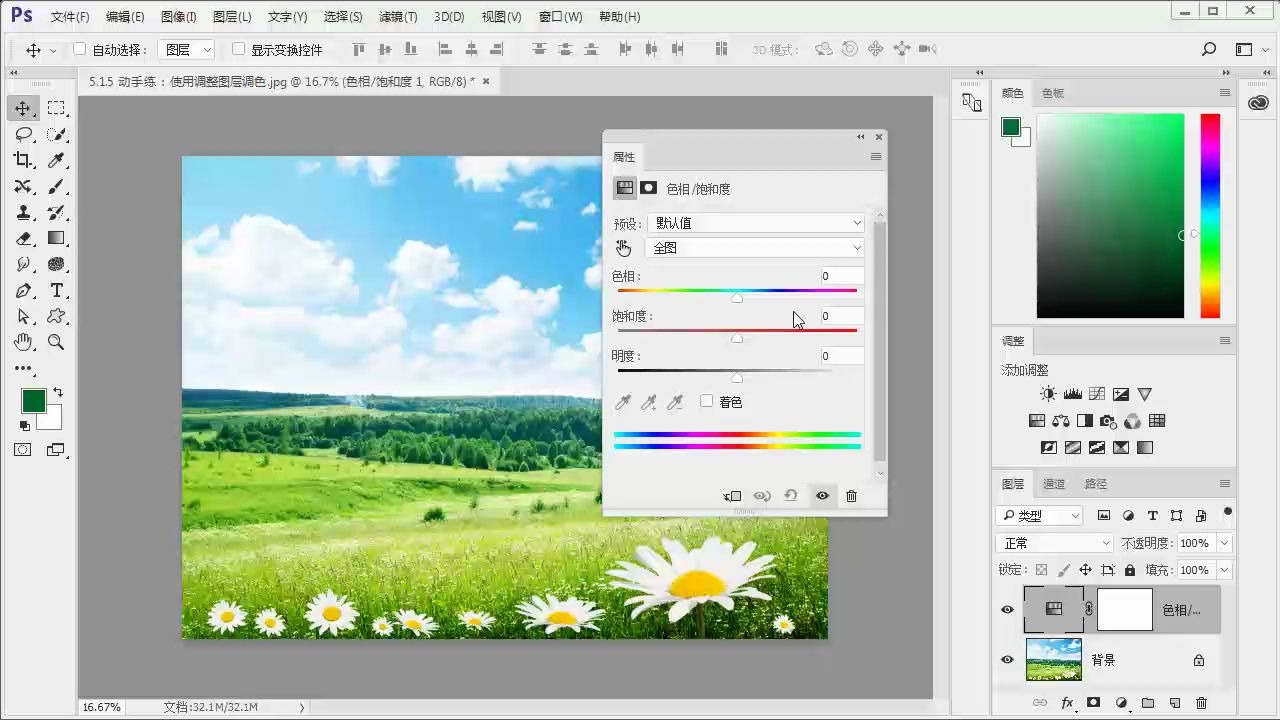Open the add layer mask icon in Layers panel
1280x720 pixels.
click(x=1094, y=703)
